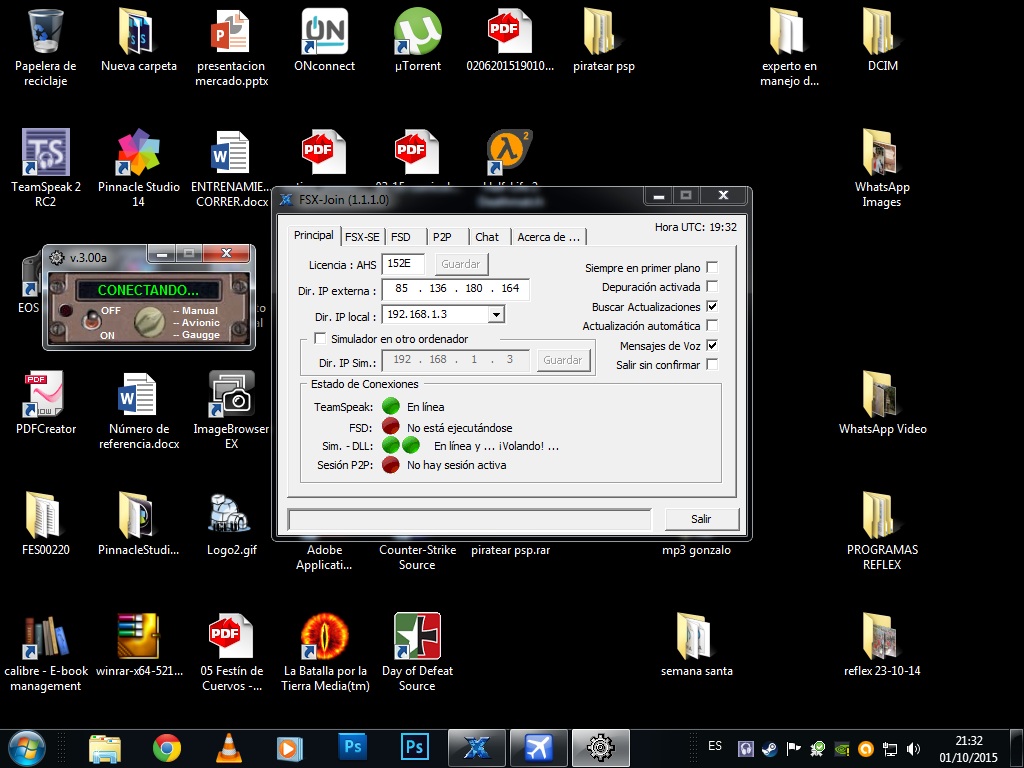
Task: Uncheck the Buscar Actualizaciones checkbox
Action: pos(712,307)
